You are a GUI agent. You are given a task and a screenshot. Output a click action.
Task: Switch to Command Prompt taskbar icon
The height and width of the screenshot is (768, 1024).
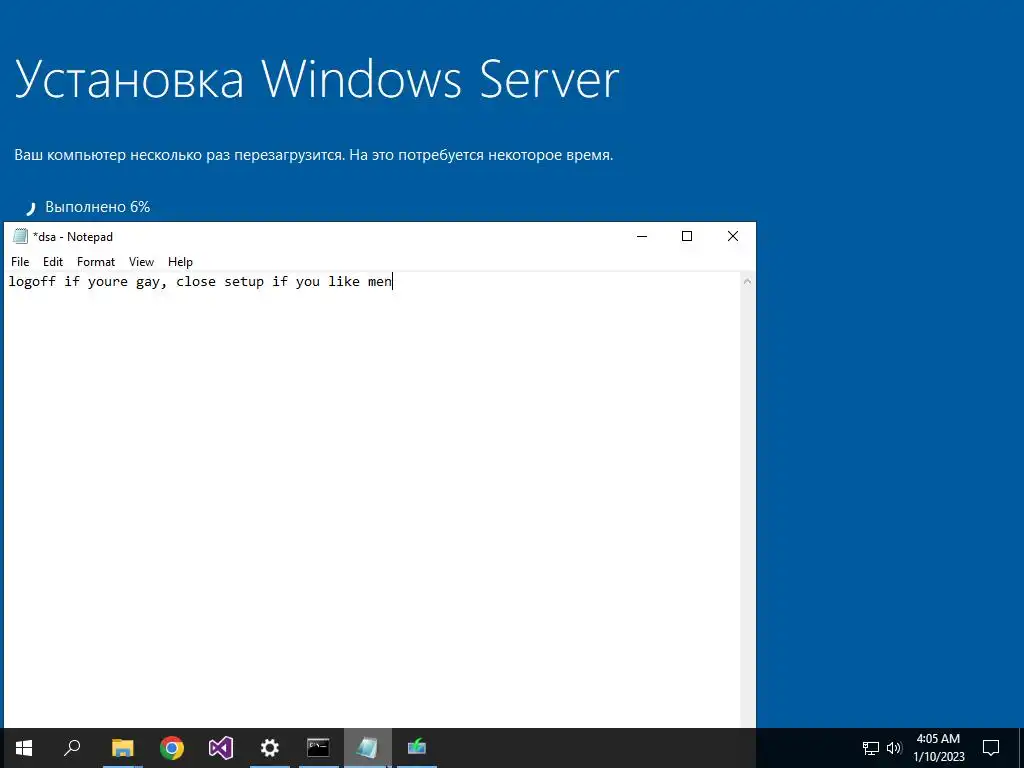point(319,748)
